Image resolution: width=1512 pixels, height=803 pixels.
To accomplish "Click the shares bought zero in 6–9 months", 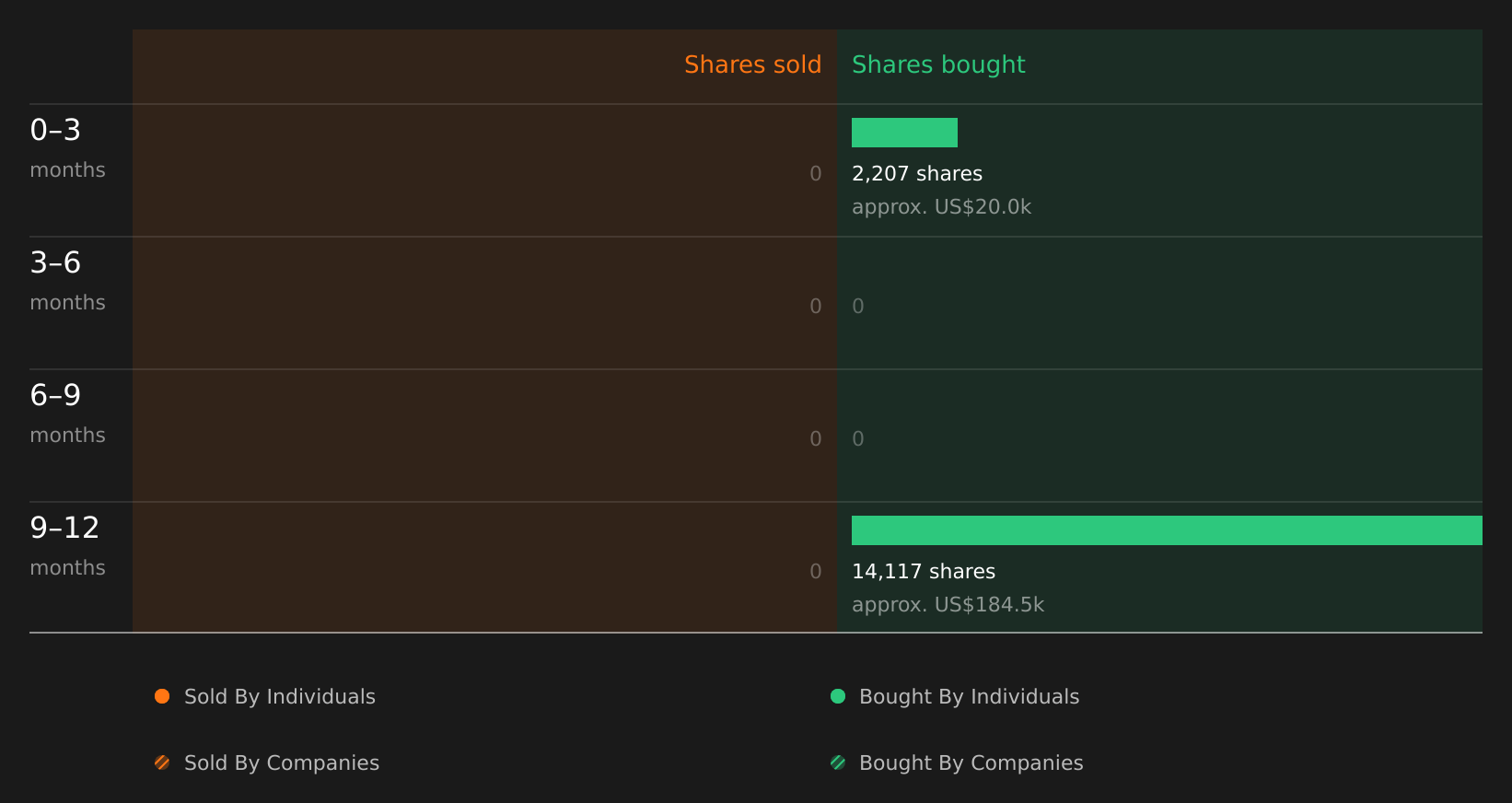I will pyautogui.click(x=858, y=439).
